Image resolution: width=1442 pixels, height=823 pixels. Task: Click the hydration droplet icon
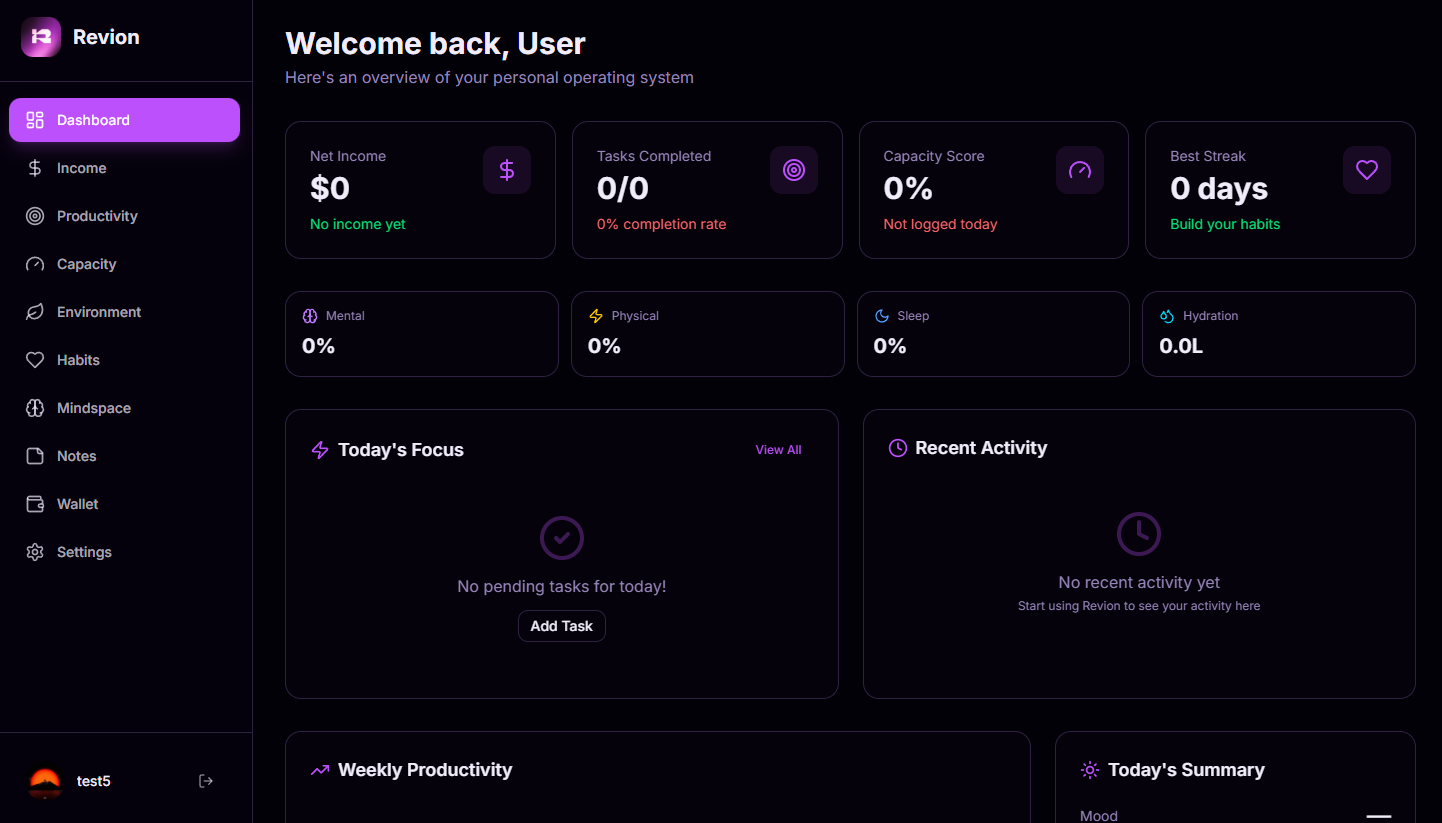coord(1166,315)
